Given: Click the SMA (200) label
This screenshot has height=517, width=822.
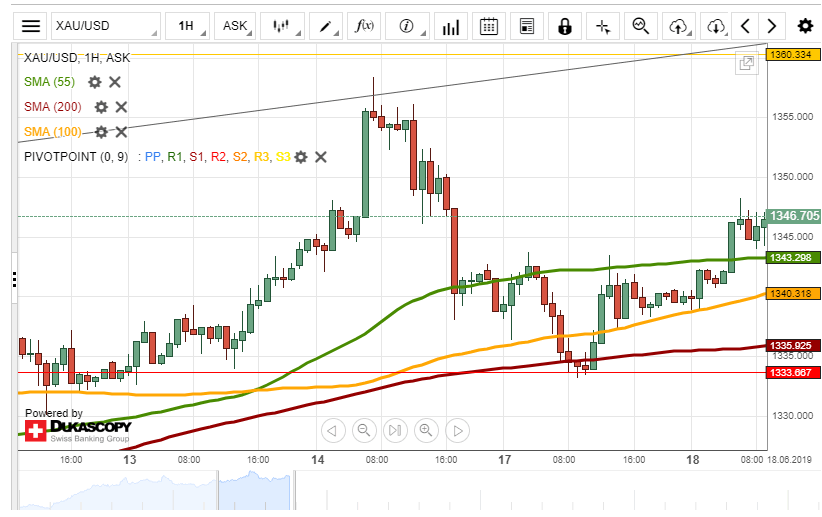Looking at the screenshot, I should (52, 107).
